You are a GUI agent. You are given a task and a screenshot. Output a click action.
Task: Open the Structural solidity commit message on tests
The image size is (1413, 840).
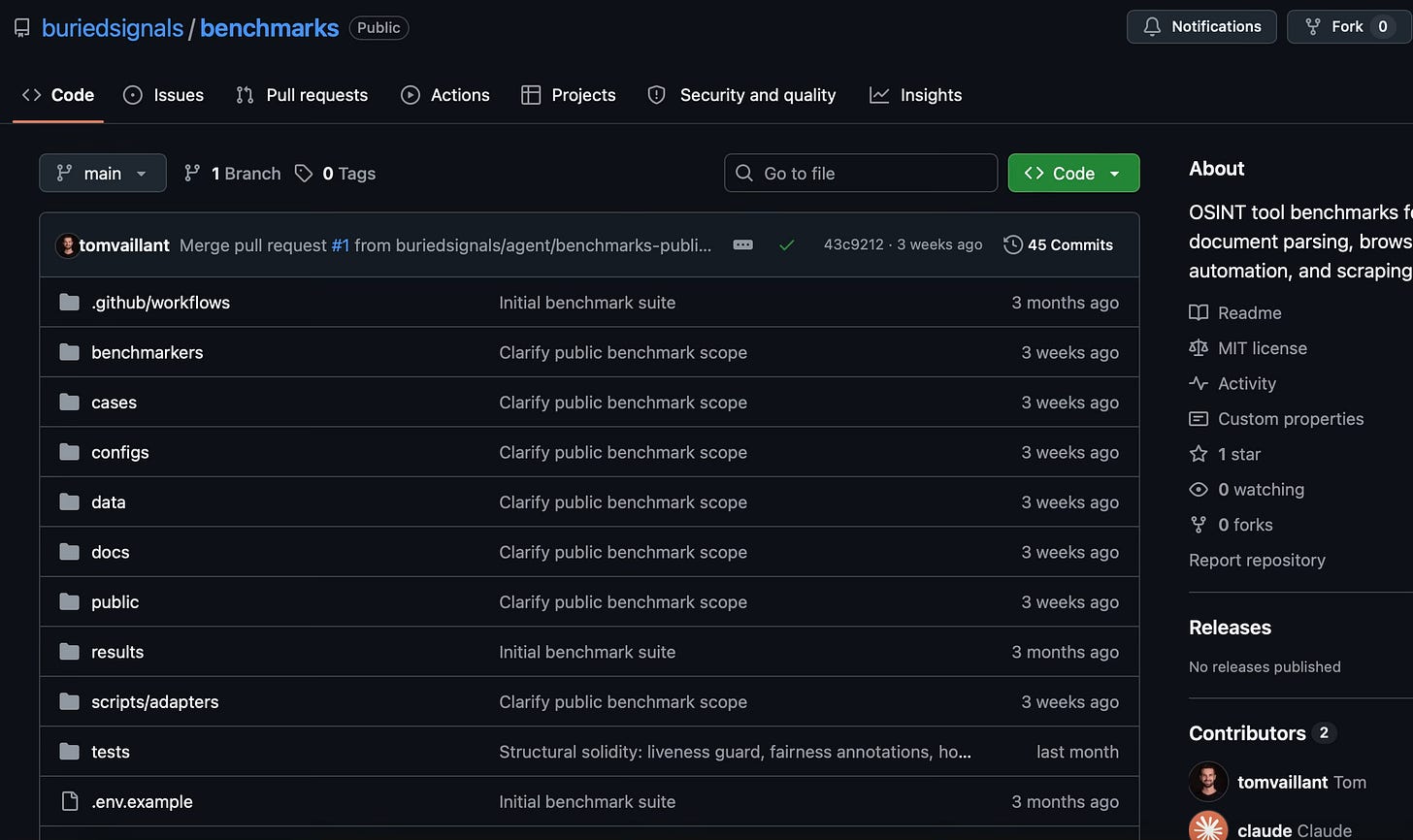[x=735, y=752]
